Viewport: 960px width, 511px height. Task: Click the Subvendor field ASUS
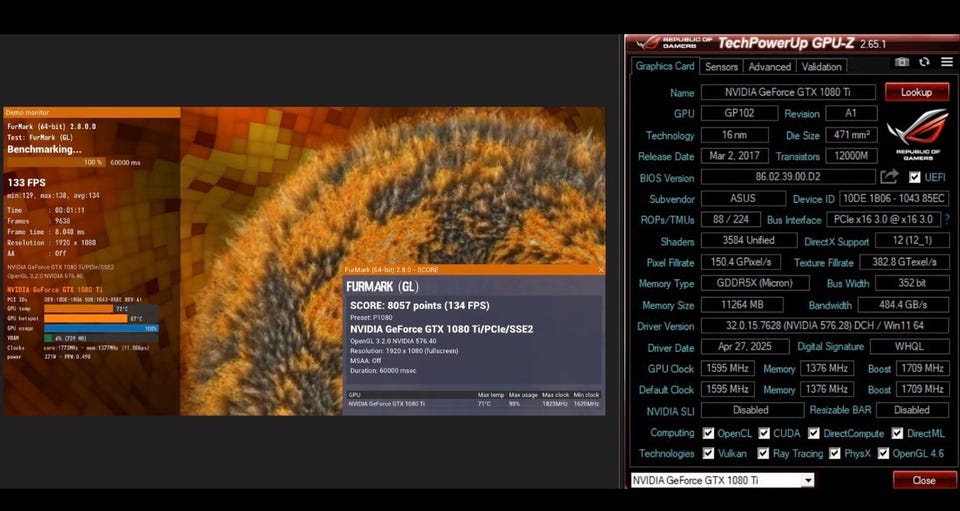(x=743, y=198)
